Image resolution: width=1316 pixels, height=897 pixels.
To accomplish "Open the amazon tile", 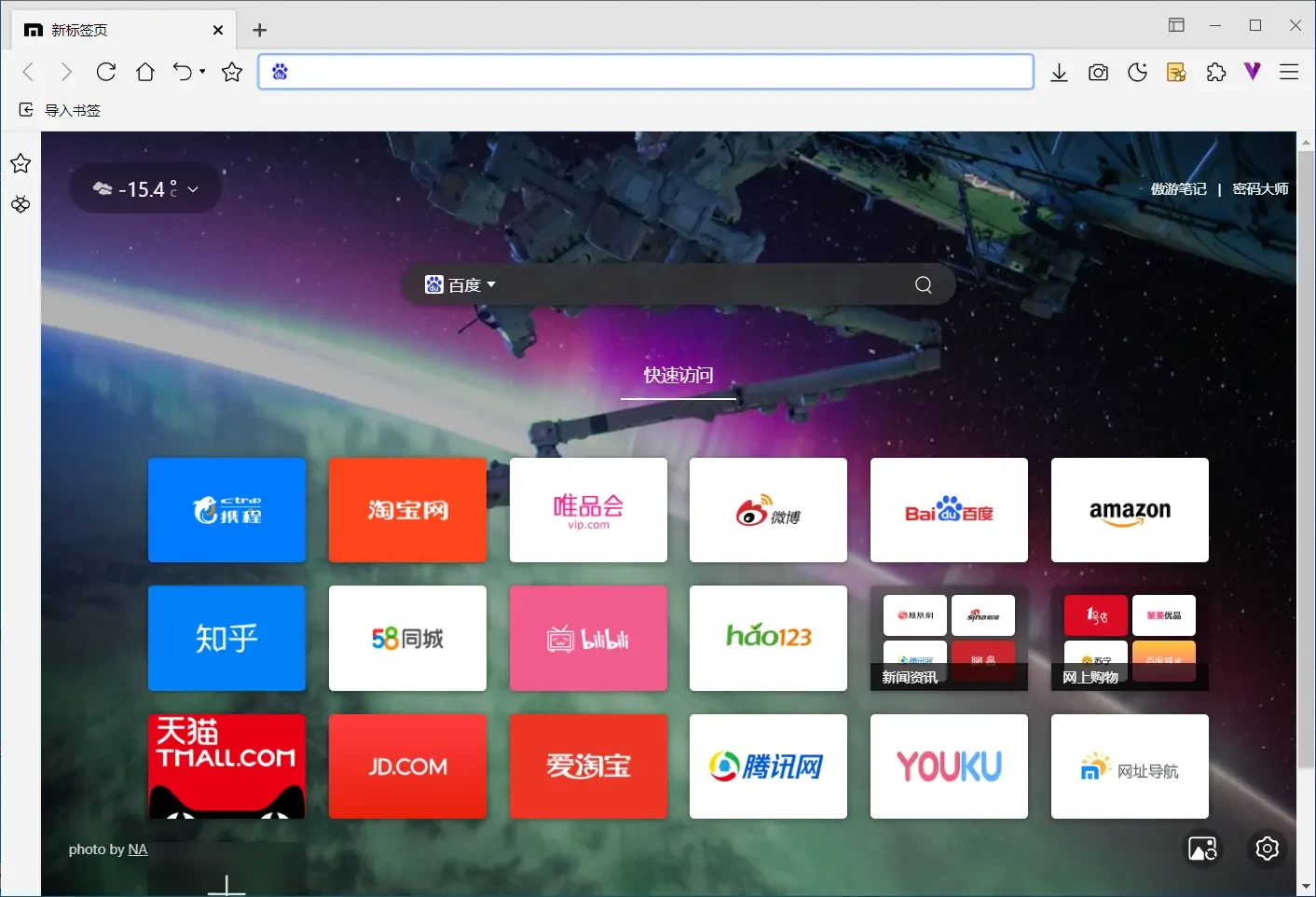I will coord(1130,510).
